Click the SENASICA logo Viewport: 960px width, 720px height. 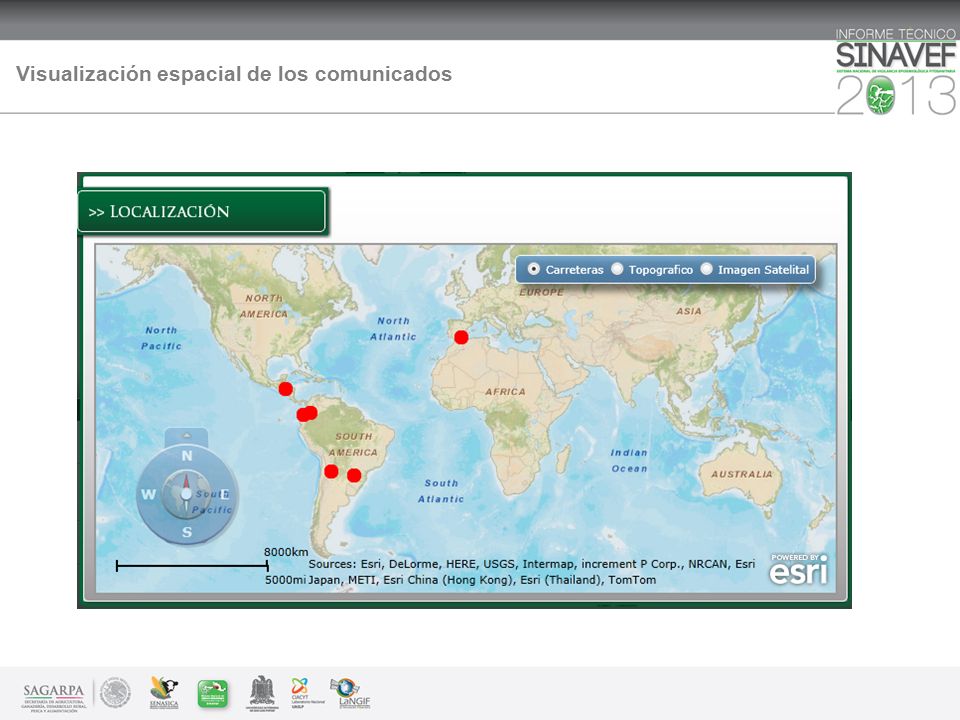[x=164, y=693]
